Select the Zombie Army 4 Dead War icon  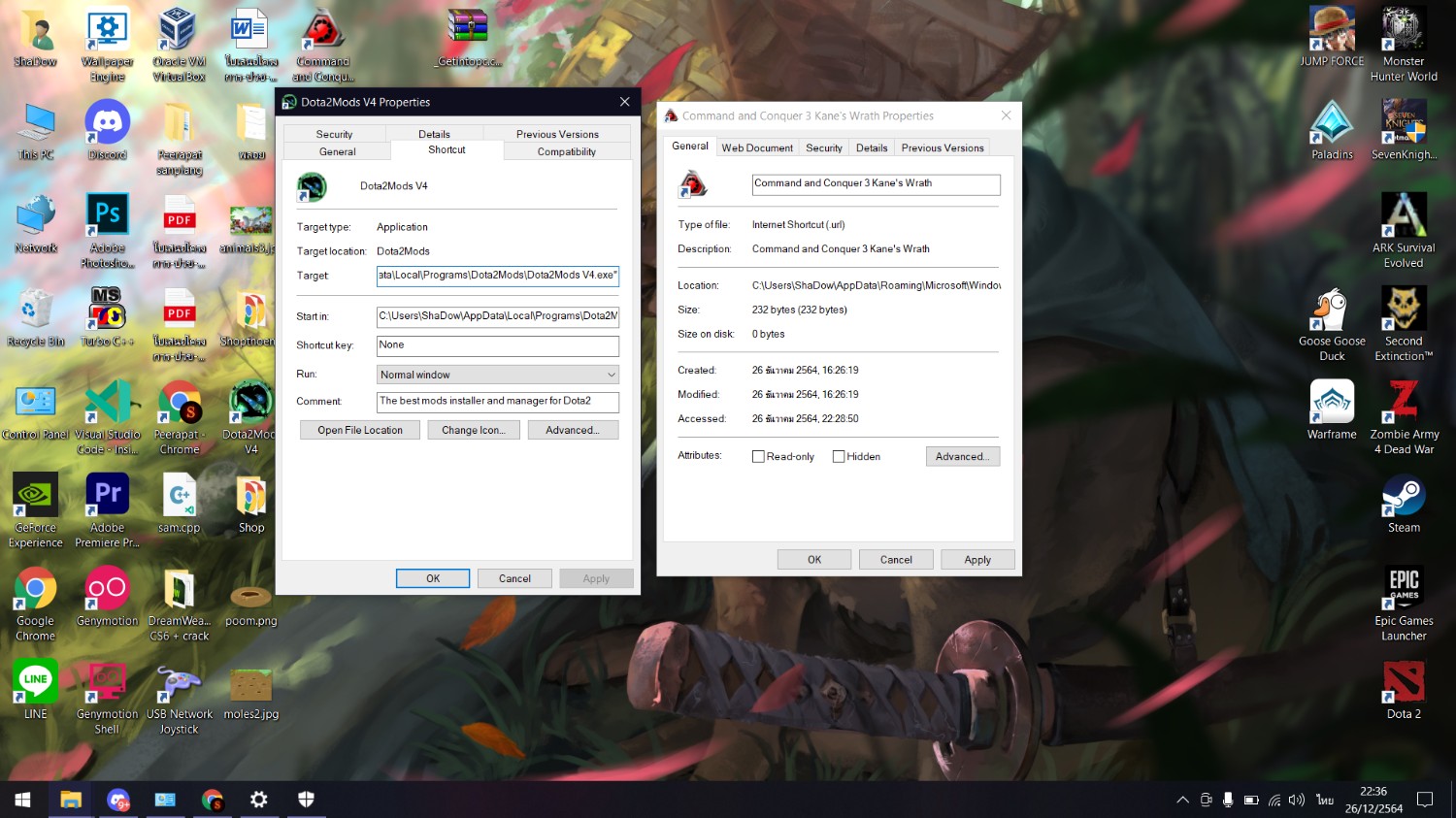click(x=1404, y=418)
